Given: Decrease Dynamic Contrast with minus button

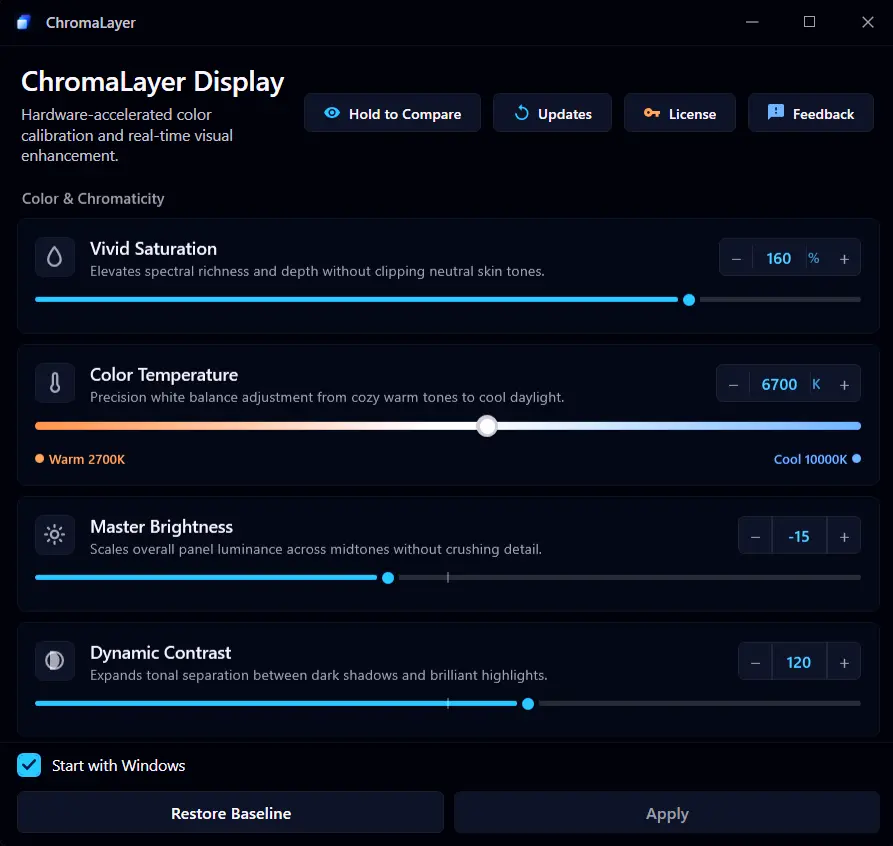Looking at the screenshot, I should coord(755,663).
